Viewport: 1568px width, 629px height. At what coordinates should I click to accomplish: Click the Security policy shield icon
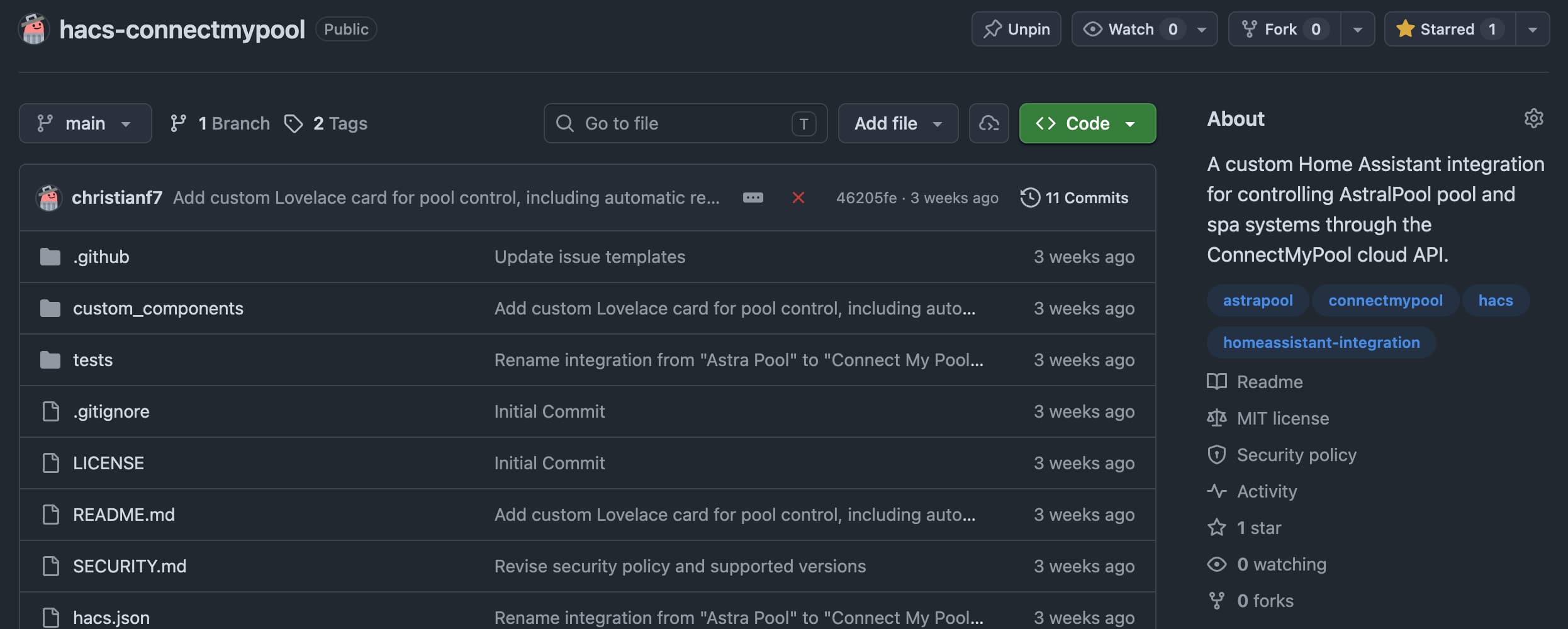1217,455
